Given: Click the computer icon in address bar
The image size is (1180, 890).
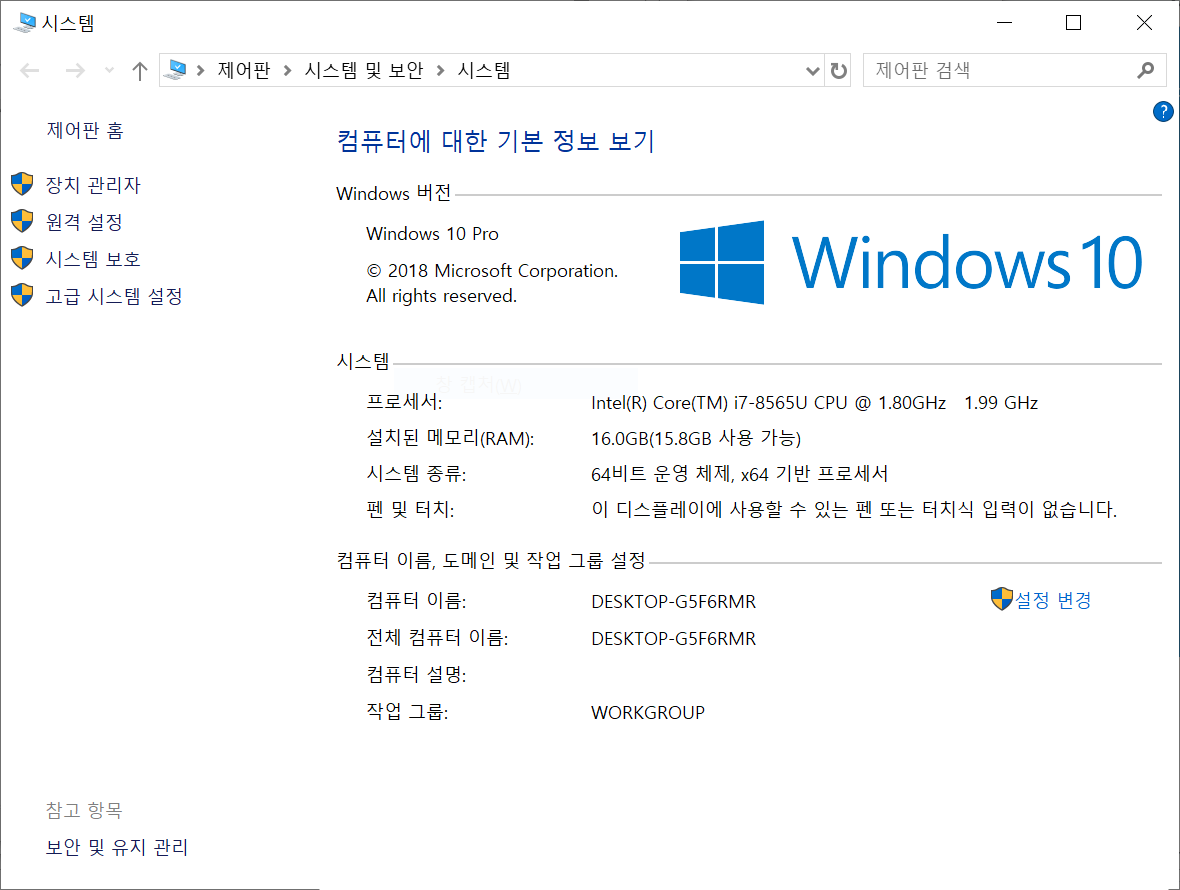Looking at the screenshot, I should point(176,70).
